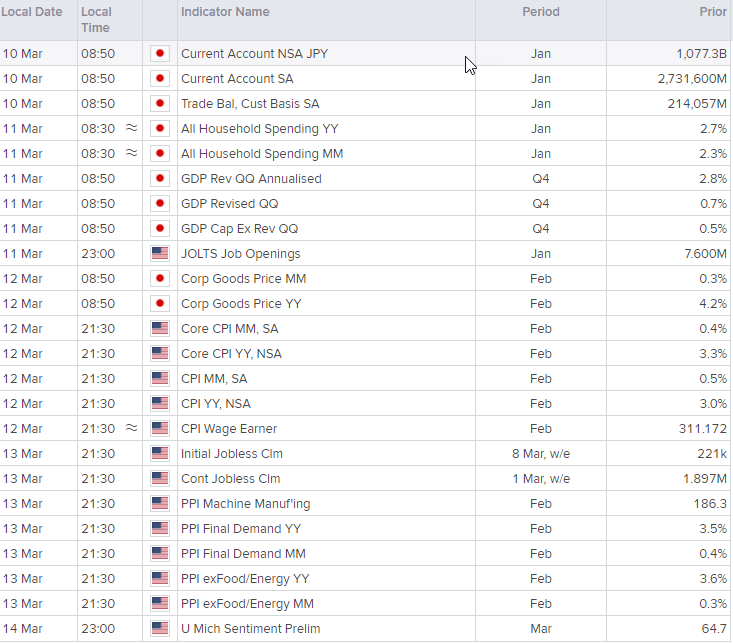Image resolution: width=733 pixels, height=643 pixels.
Task: Select U Mich Sentiment Prelim indicator
Action: [x=251, y=629]
